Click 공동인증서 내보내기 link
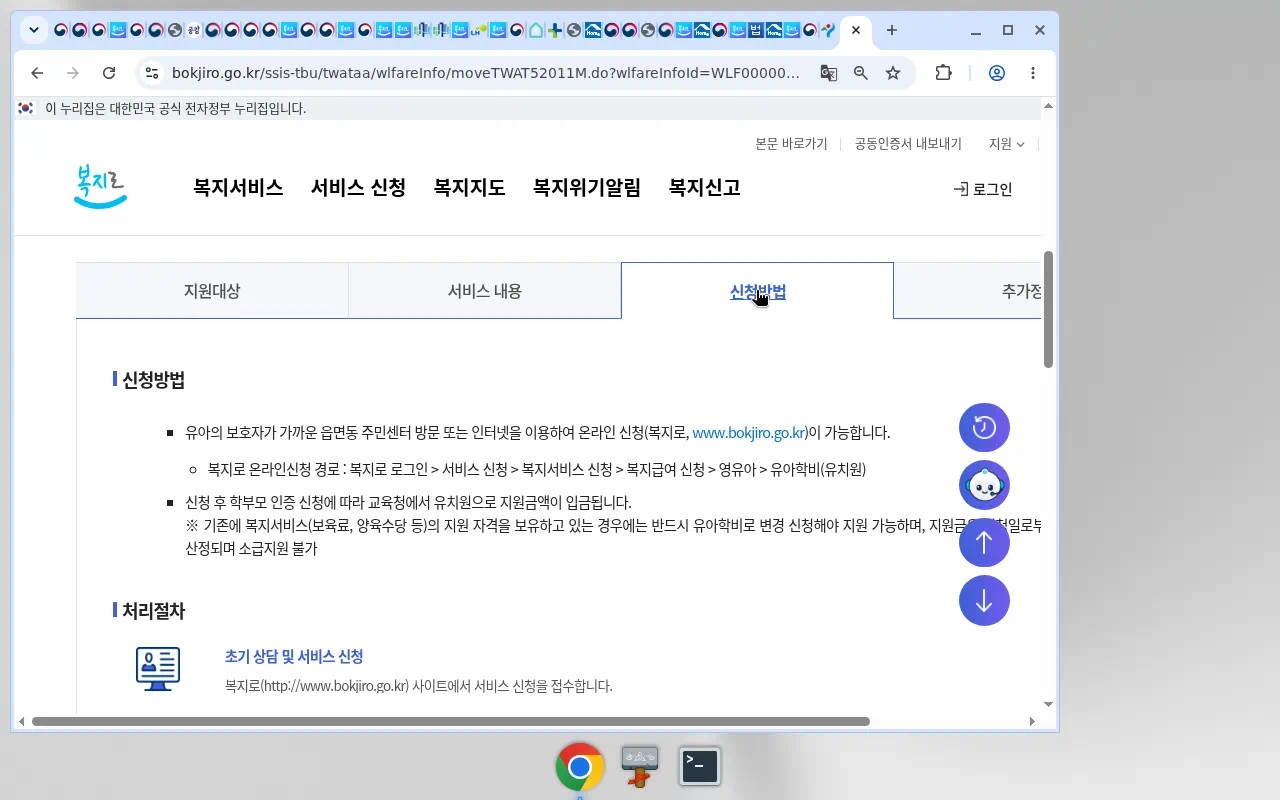Screen dimensions: 1280x800 908,144
